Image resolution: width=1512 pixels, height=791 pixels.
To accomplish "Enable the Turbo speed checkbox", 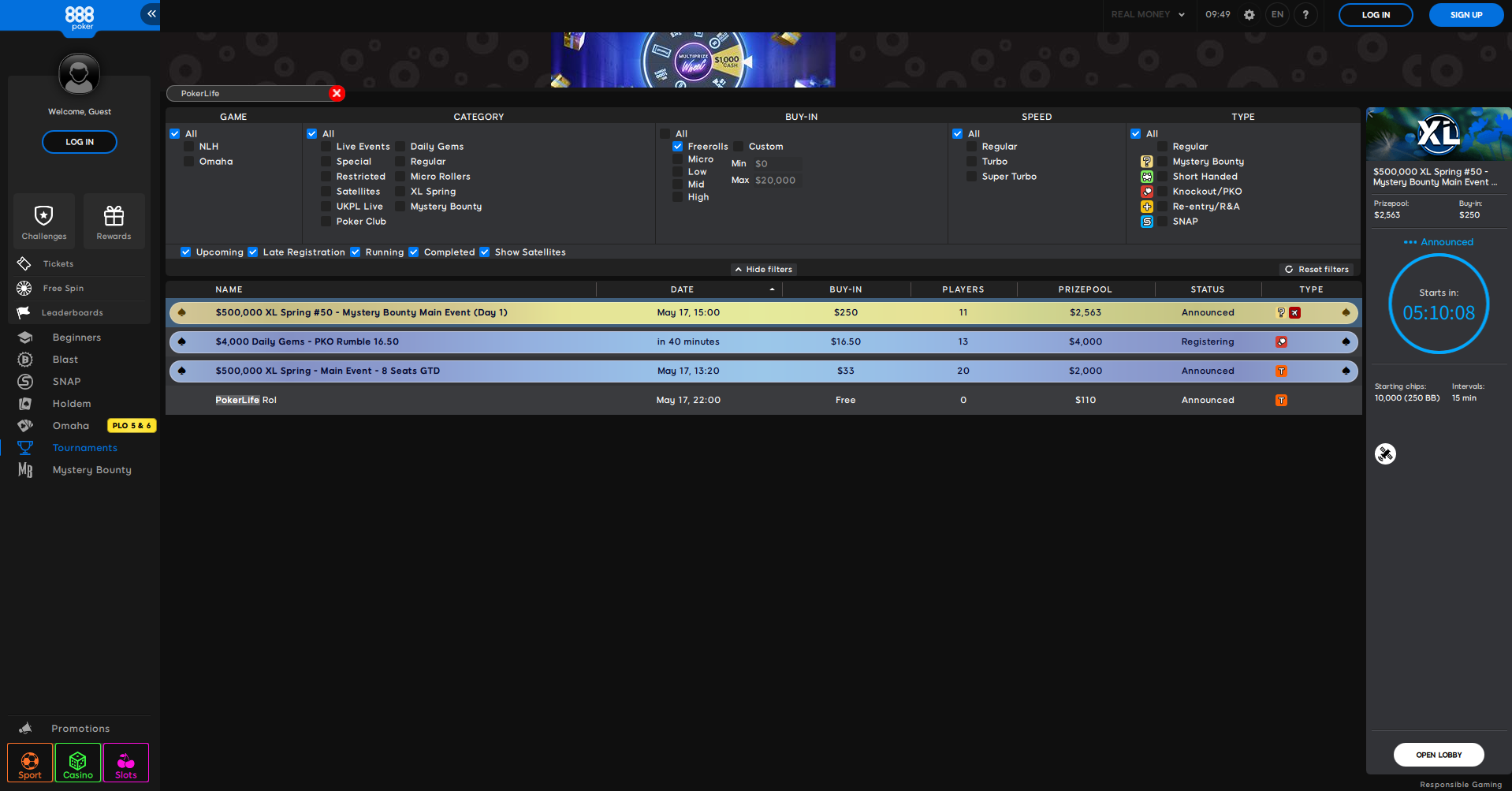I will point(972,162).
